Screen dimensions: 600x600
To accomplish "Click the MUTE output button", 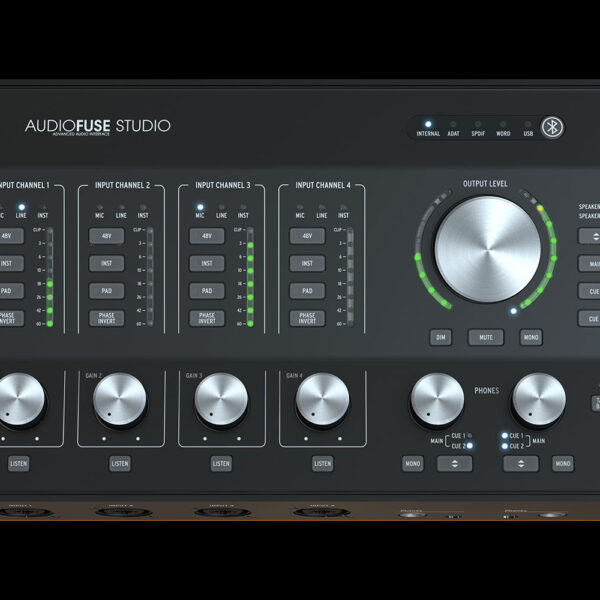I will point(486,338).
